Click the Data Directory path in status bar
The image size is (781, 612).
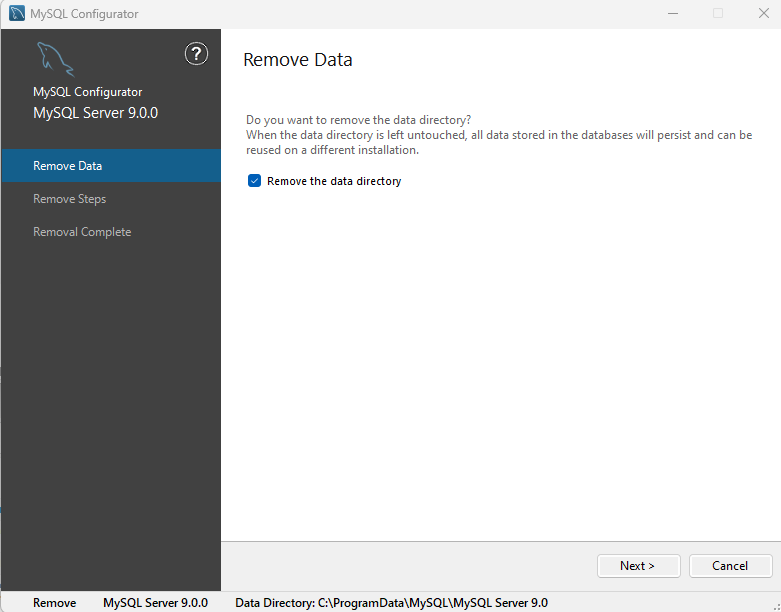[391, 603]
